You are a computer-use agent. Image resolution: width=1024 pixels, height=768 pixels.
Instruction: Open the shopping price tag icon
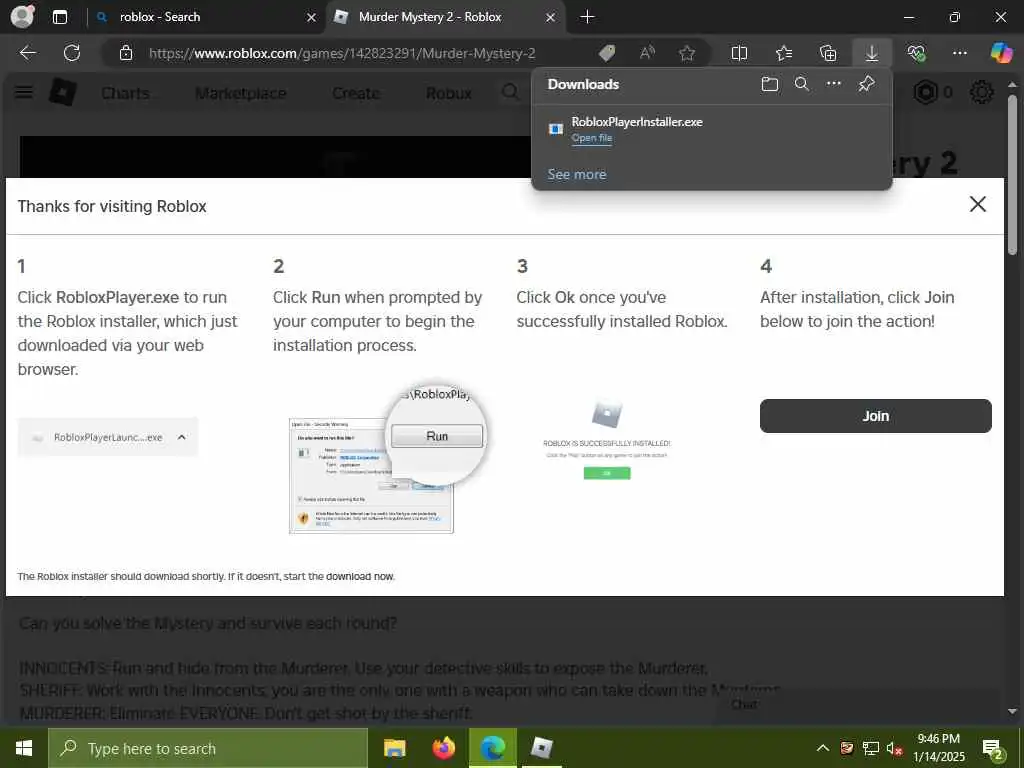(x=607, y=53)
